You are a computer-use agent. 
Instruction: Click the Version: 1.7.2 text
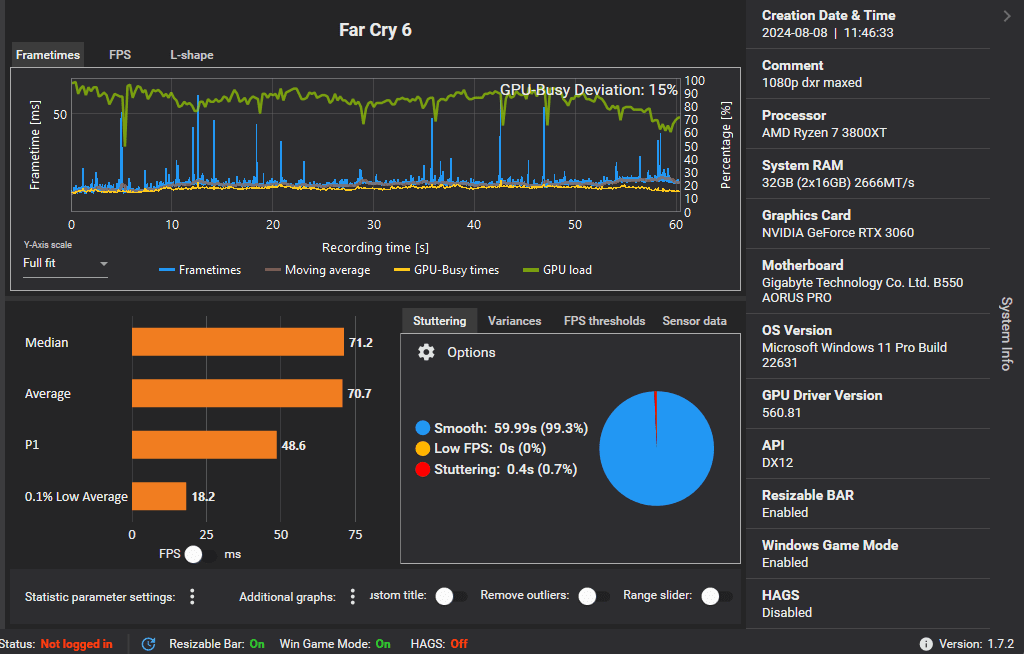pyautogui.click(x=976, y=644)
